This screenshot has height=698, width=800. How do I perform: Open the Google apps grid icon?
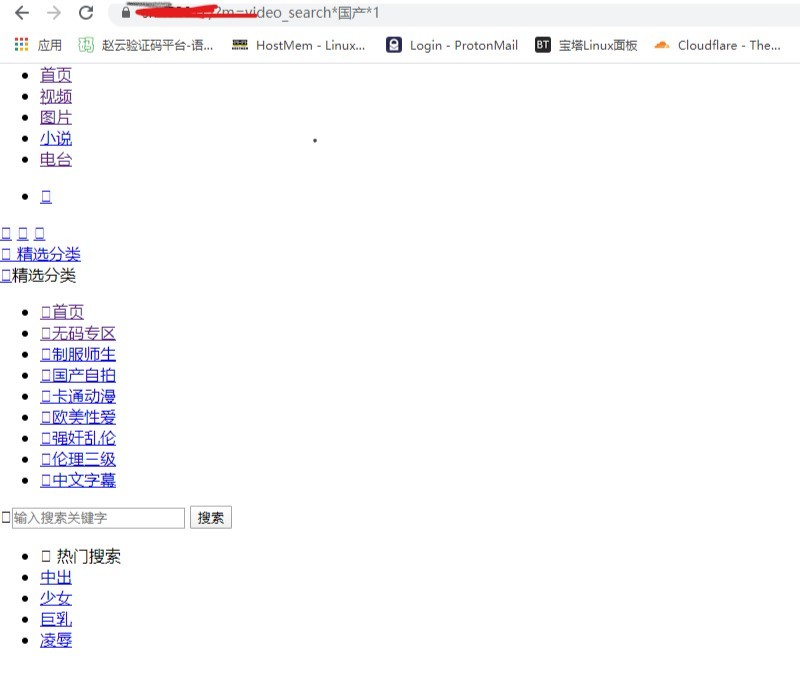[19, 44]
